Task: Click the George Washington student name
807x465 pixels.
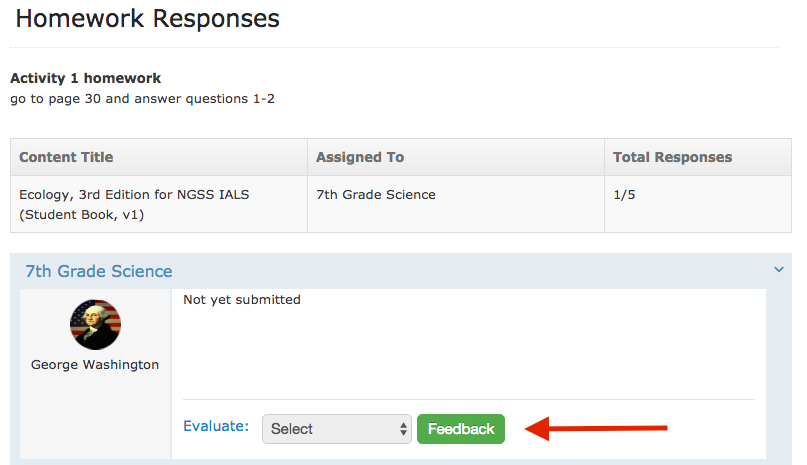Action: pyautogui.click(x=95, y=365)
